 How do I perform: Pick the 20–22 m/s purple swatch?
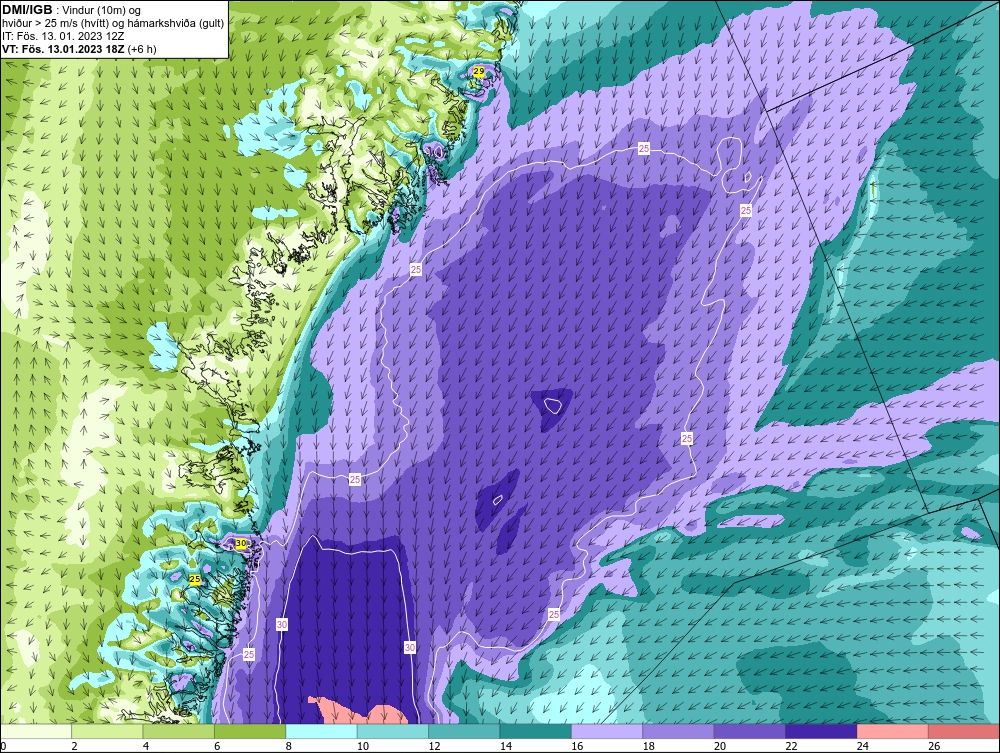click(750, 731)
